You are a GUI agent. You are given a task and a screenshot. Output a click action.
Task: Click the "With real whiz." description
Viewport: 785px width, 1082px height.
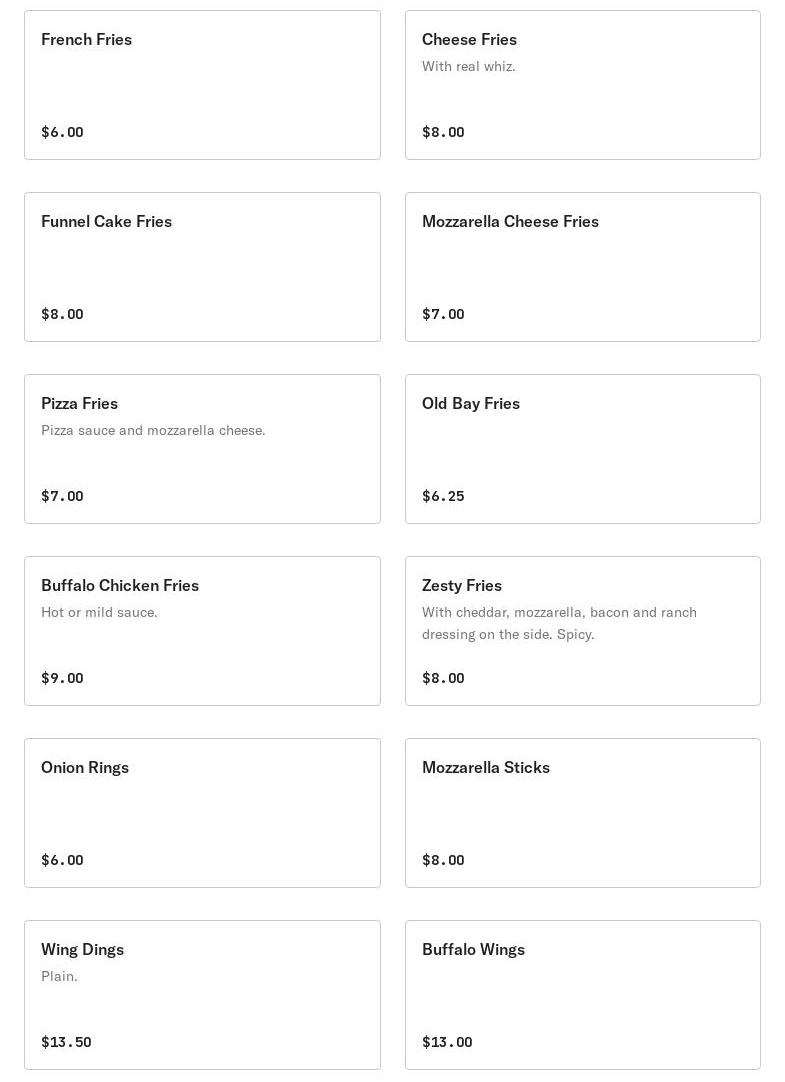[x=468, y=66]
